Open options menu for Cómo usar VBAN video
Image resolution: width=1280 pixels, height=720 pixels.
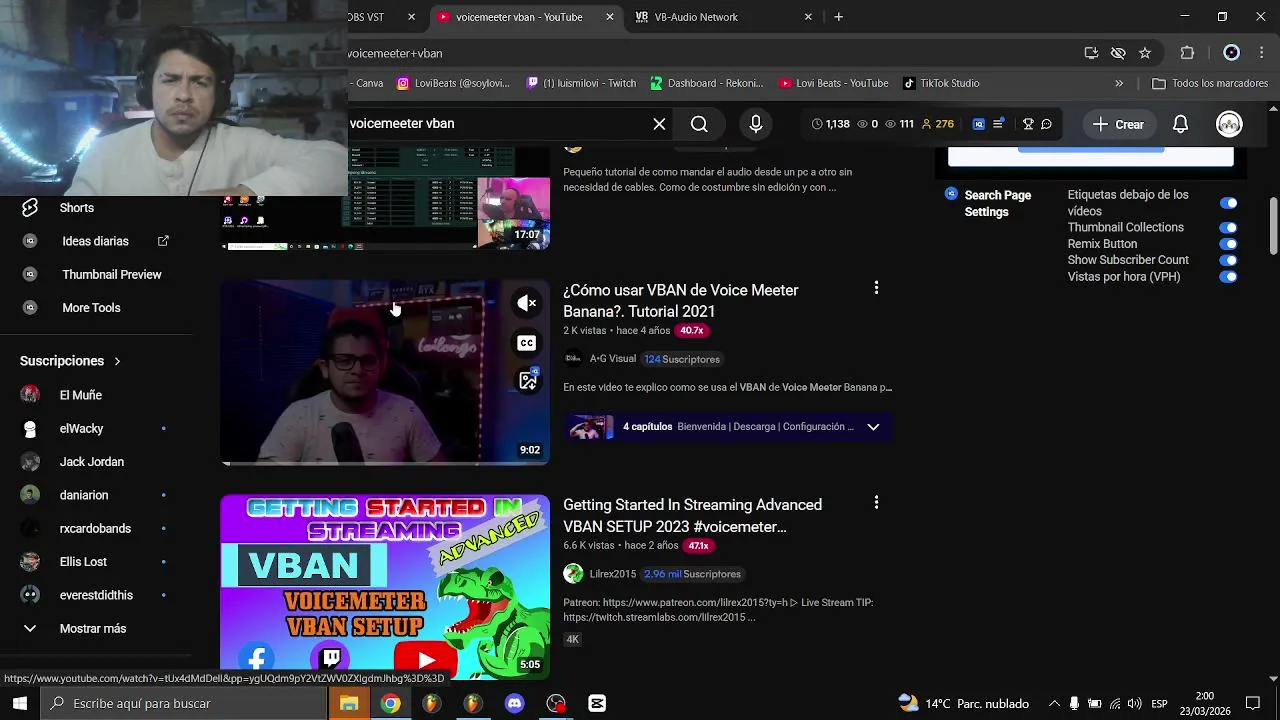pos(876,288)
